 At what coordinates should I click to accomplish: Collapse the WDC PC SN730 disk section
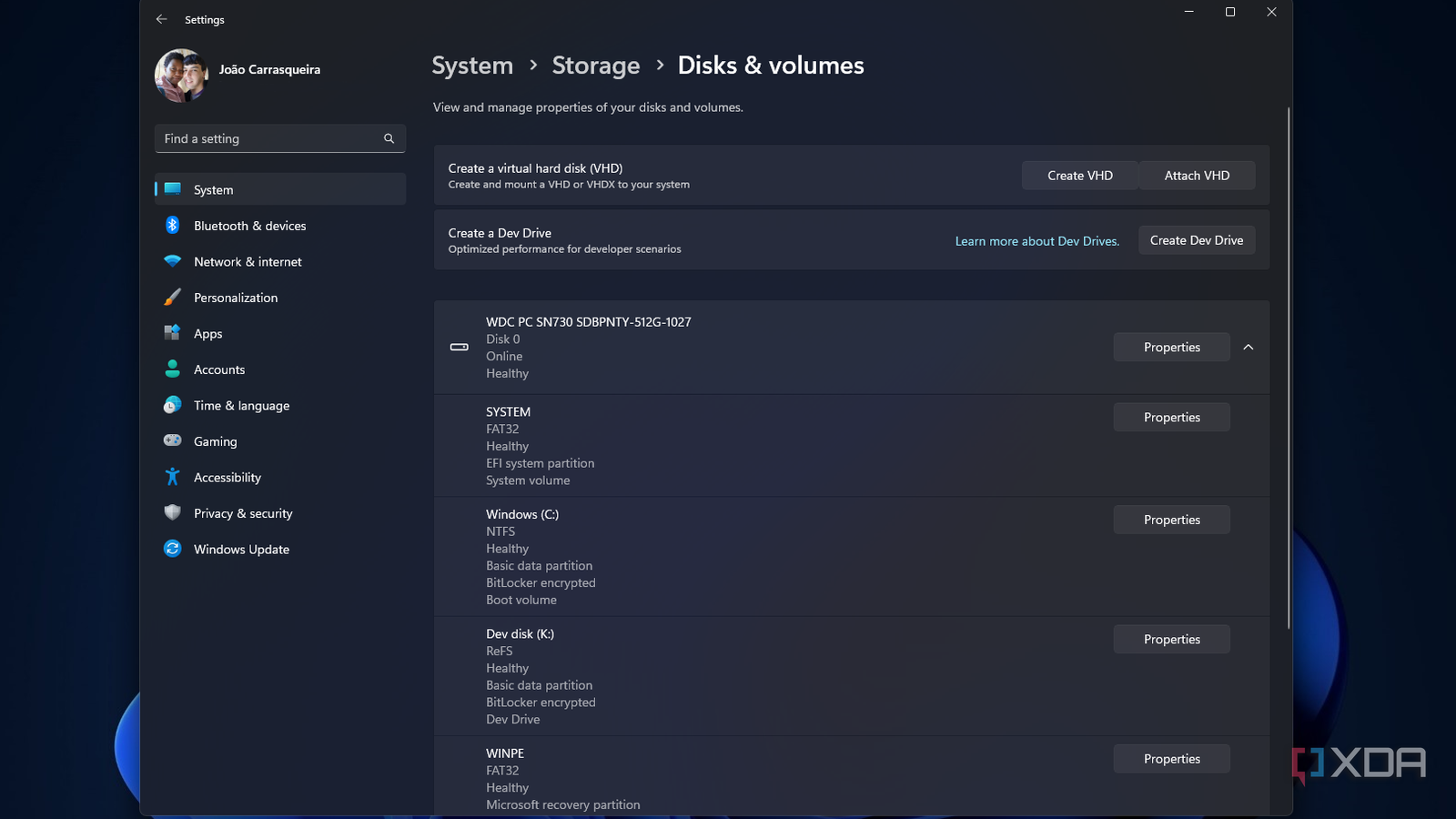pyautogui.click(x=1249, y=347)
